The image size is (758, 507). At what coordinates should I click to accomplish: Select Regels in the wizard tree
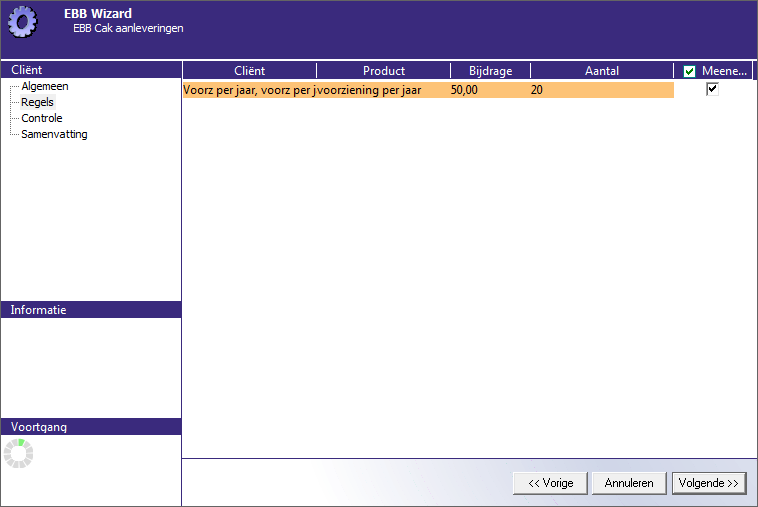tap(37, 102)
